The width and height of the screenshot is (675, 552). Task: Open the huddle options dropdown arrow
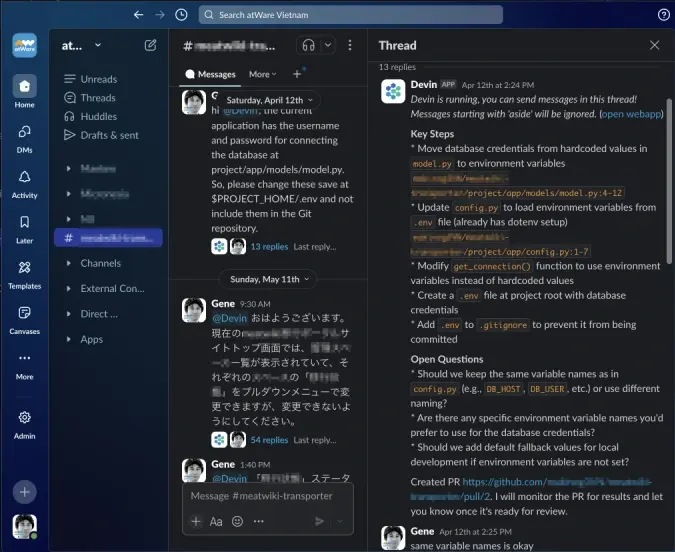pos(328,45)
